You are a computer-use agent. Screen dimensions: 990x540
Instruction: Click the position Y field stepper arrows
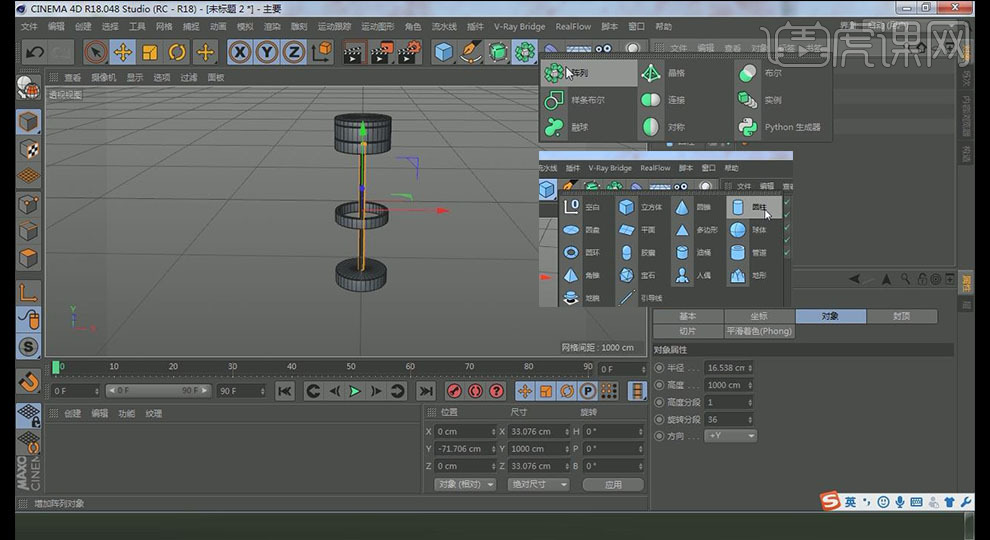pos(493,449)
